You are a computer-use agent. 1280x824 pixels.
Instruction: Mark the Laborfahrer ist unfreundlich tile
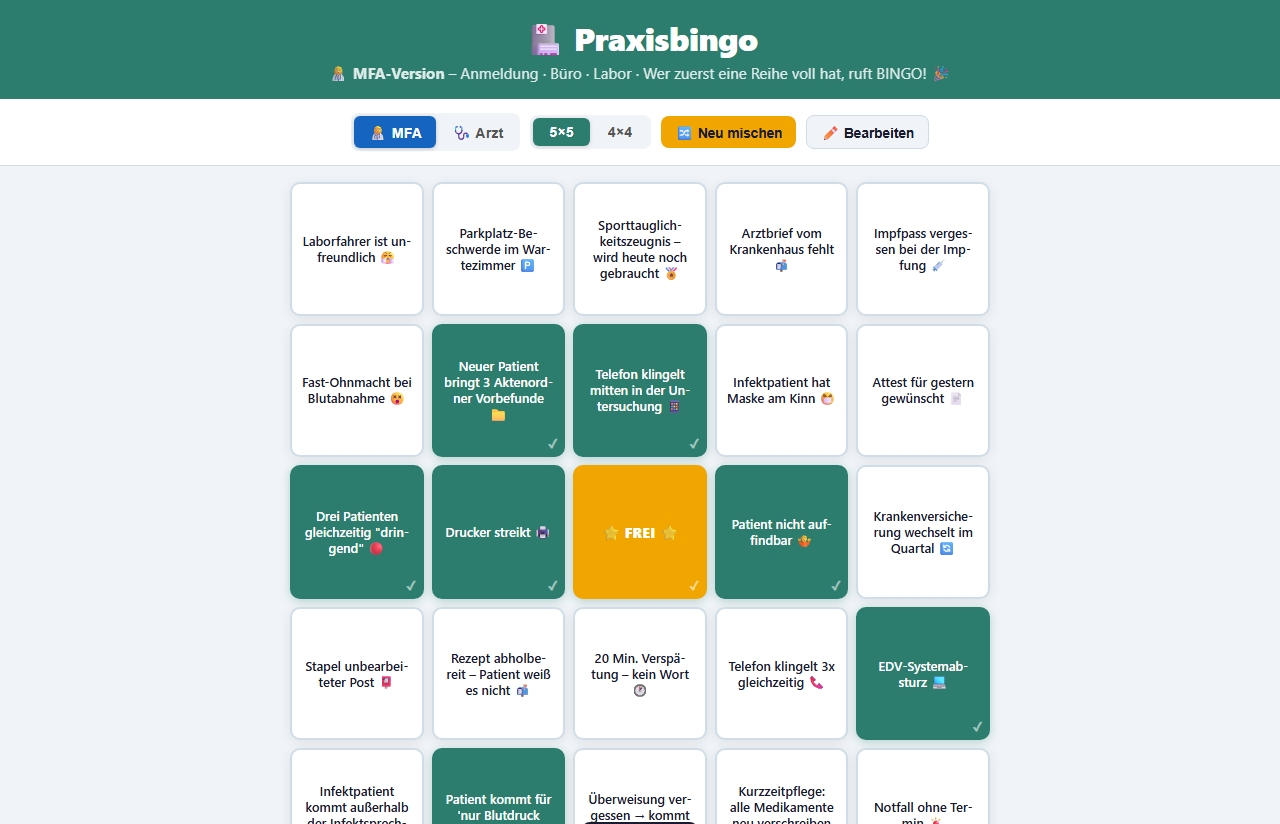[357, 249]
